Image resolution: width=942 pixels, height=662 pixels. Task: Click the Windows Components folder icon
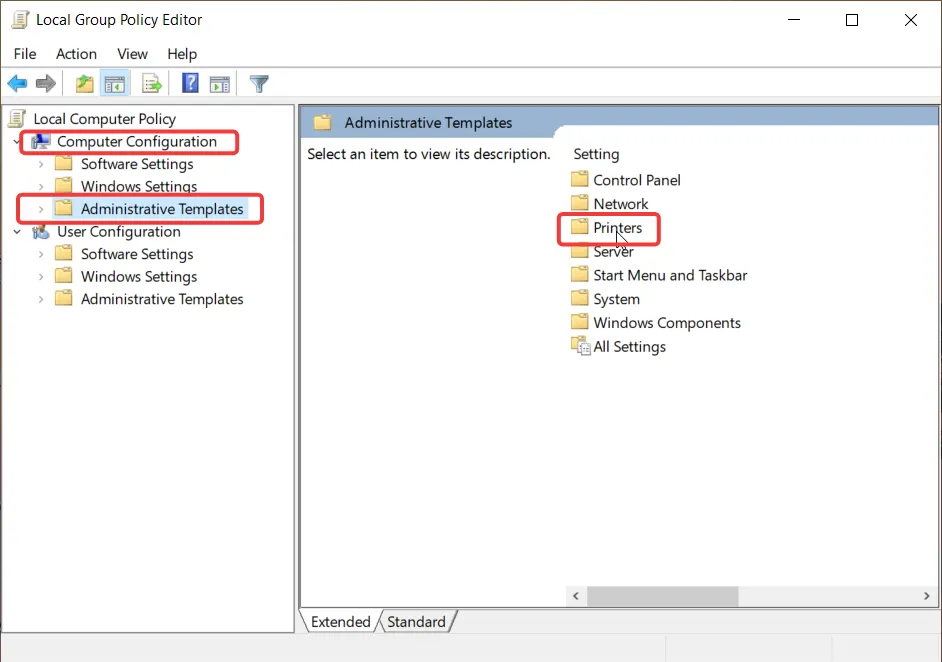click(x=579, y=322)
